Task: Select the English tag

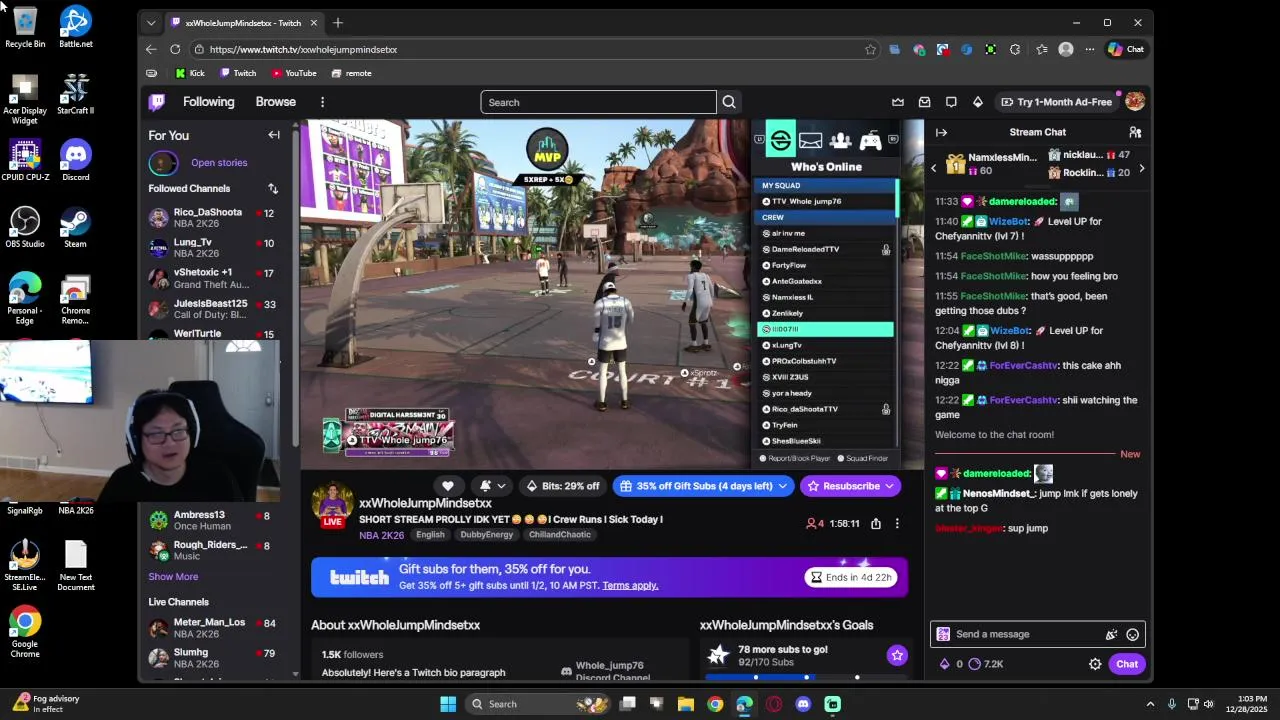Action: tap(430, 535)
